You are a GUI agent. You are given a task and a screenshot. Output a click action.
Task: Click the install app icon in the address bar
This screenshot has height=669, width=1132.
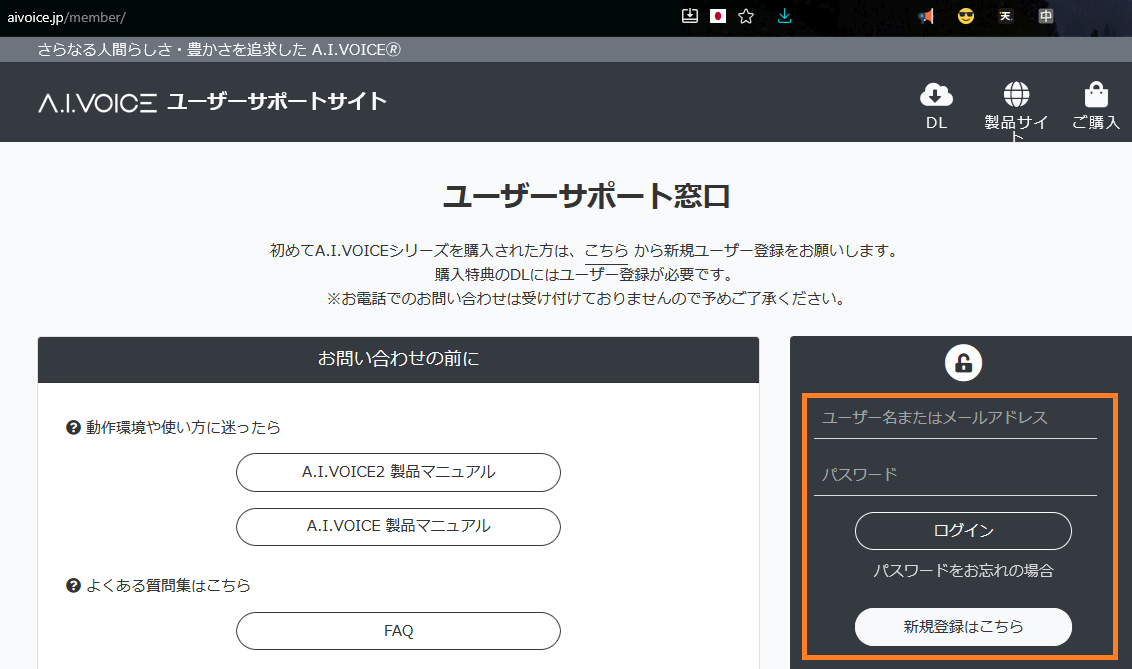pos(689,16)
